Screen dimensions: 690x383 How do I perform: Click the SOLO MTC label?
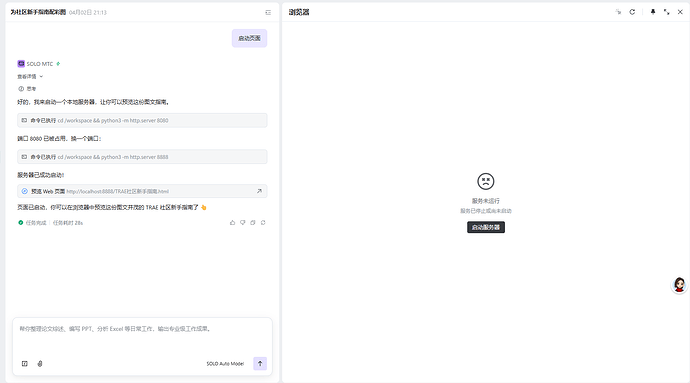pos(40,64)
